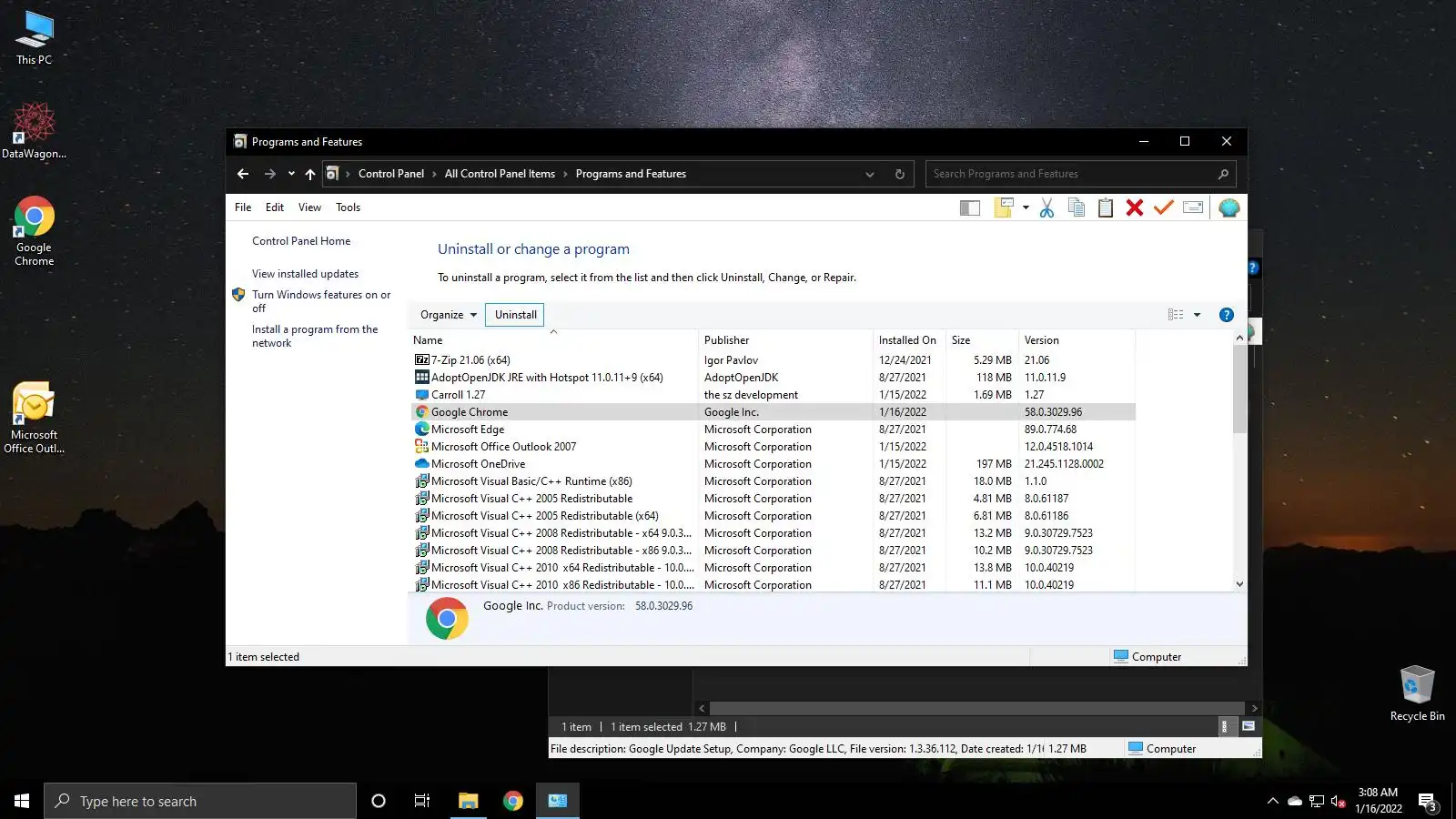Click the teal shell icon in toolbar
The height and width of the screenshot is (819, 1456).
[1228, 208]
